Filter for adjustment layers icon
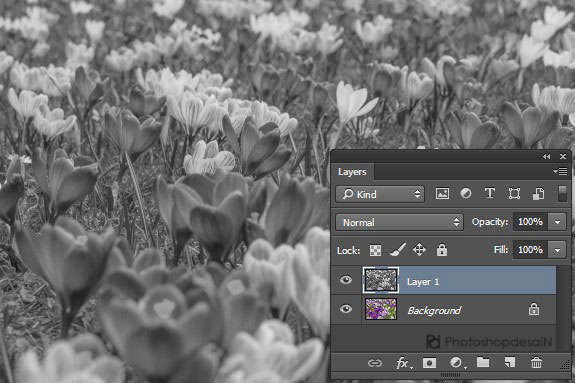The height and width of the screenshot is (383, 575). pyautogui.click(x=466, y=193)
